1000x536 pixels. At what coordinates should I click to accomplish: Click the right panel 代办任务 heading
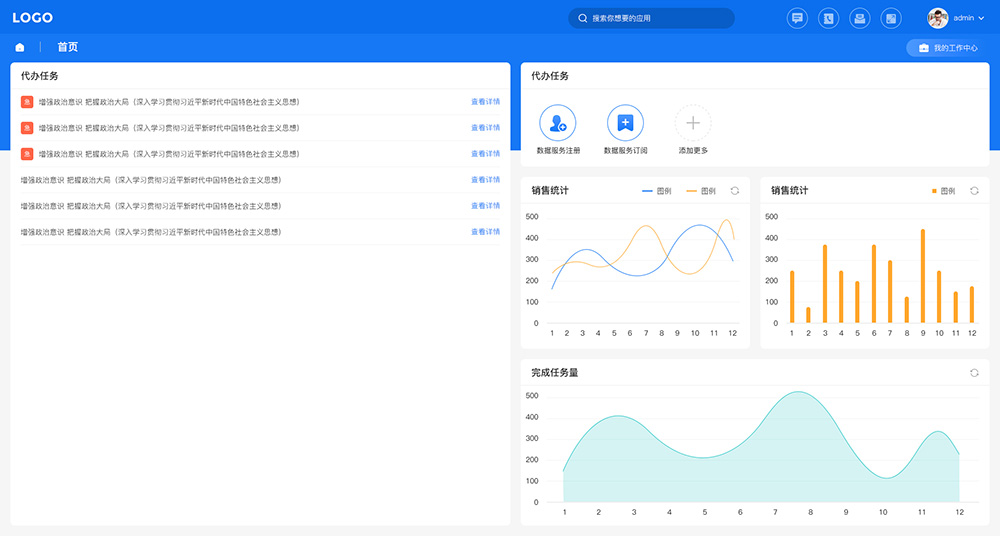[x=550, y=76]
